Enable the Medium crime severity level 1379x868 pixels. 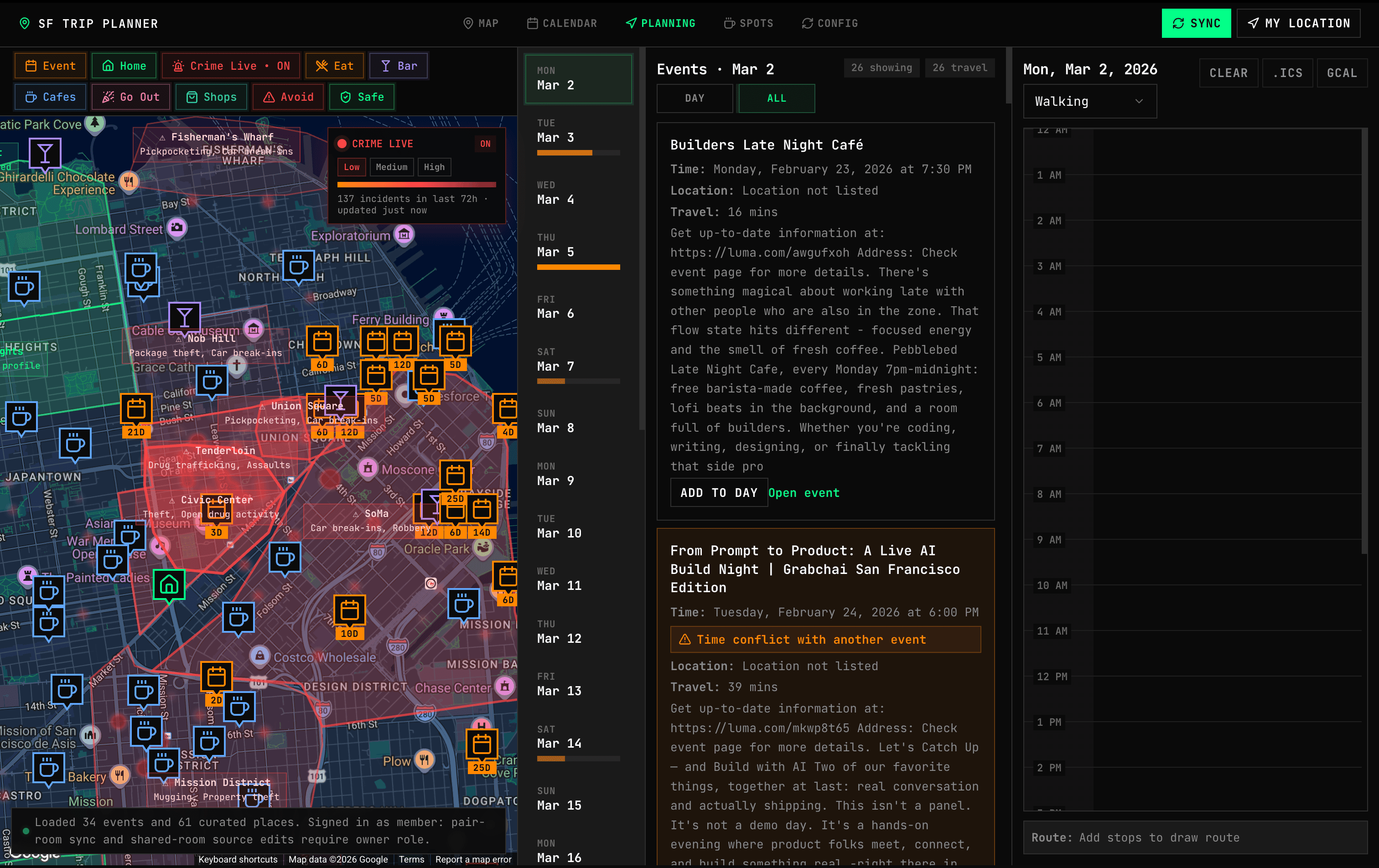click(391, 166)
